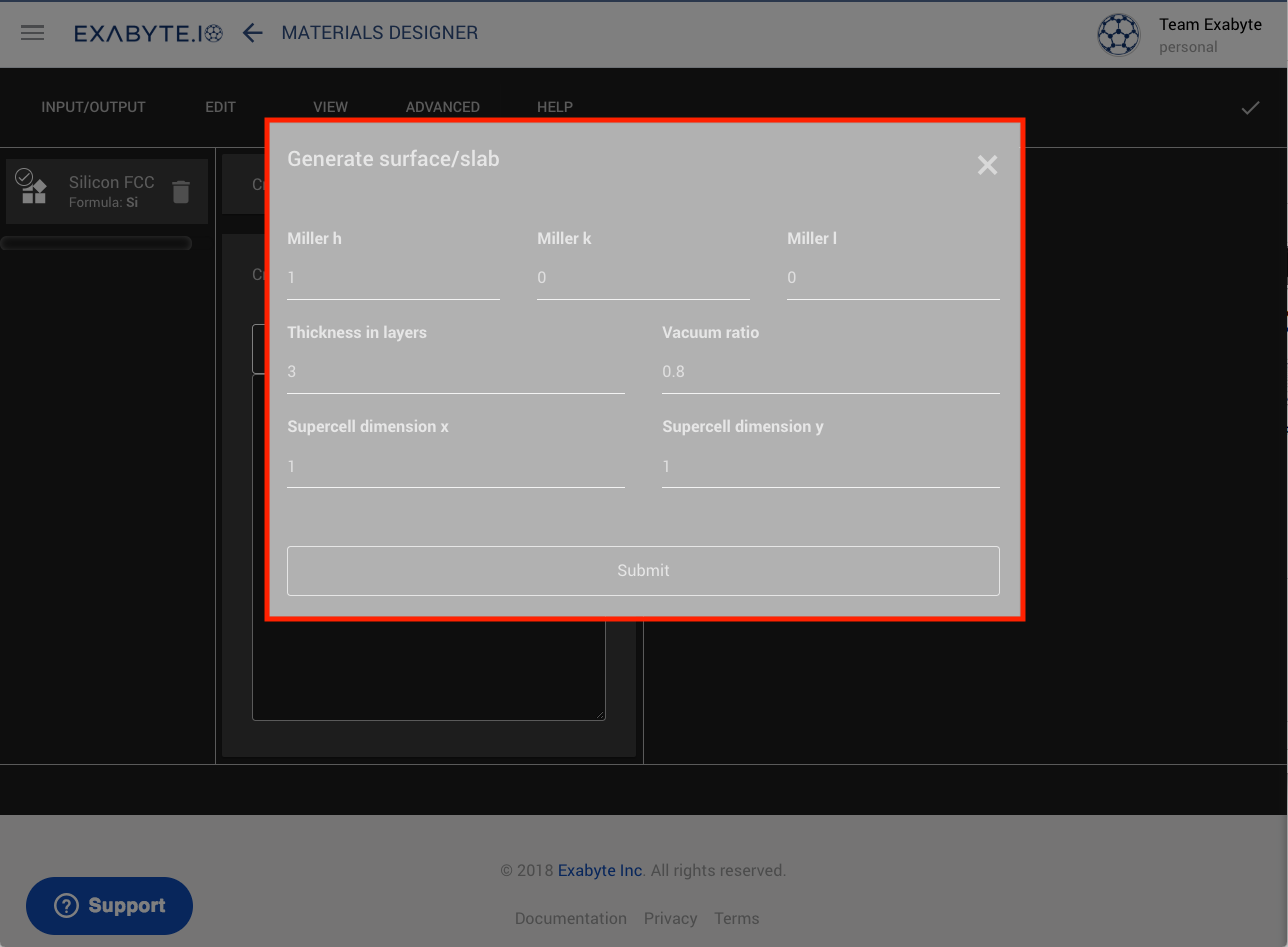The height and width of the screenshot is (947, 1288).
Task: Open the ADVANCED menu
Action: tap(443, 107)
